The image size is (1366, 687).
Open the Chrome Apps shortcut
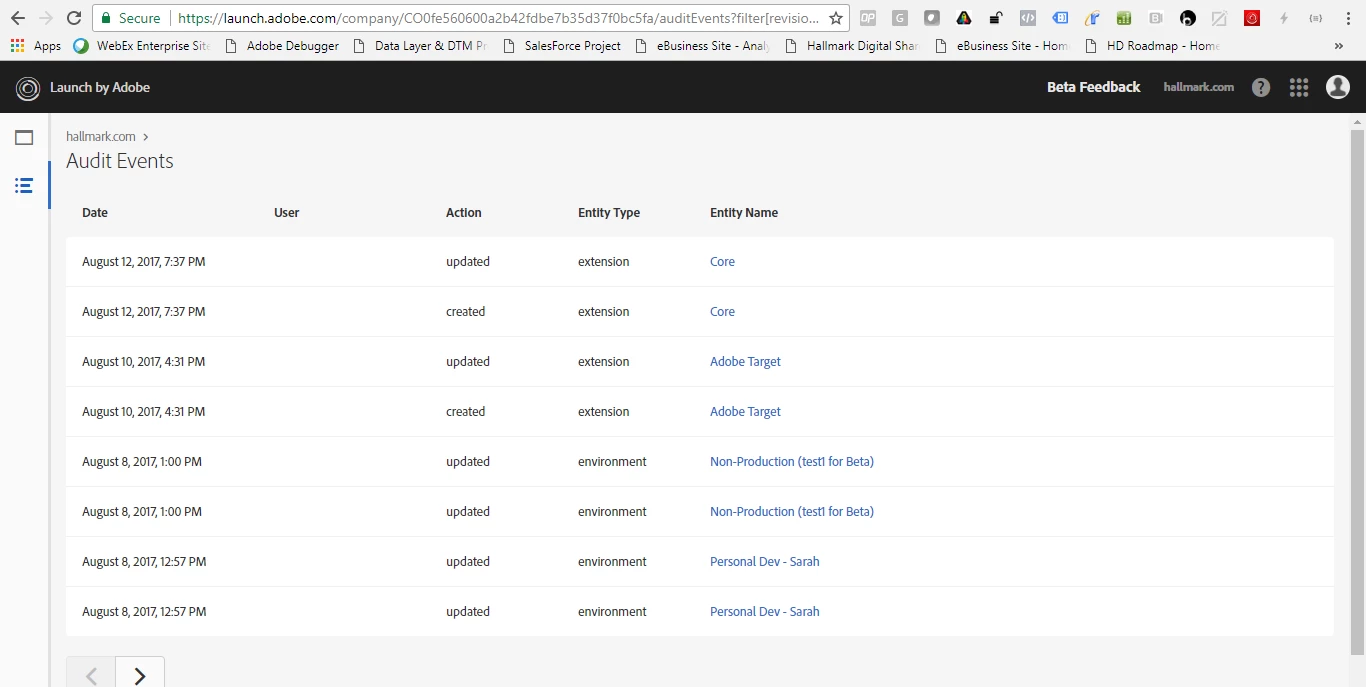(36, 46)
